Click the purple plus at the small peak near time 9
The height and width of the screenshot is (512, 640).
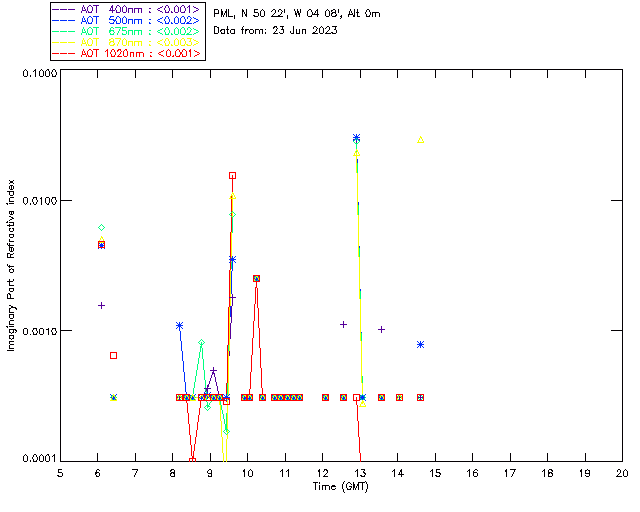click(x=213, y=371)
